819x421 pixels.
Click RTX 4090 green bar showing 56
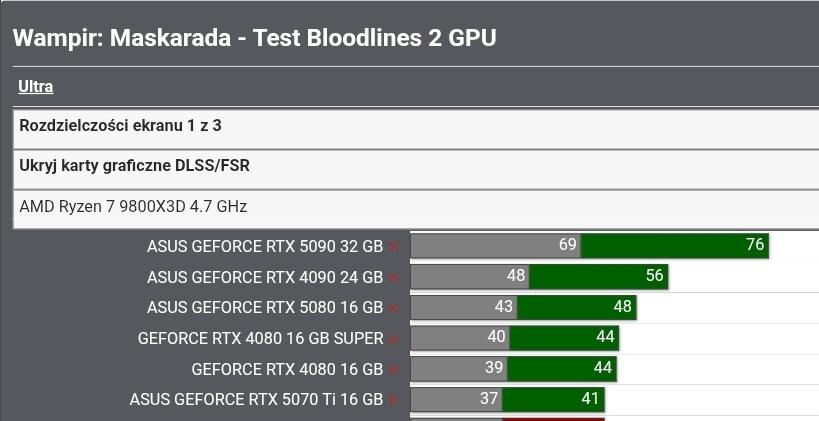tap(598, 276)
